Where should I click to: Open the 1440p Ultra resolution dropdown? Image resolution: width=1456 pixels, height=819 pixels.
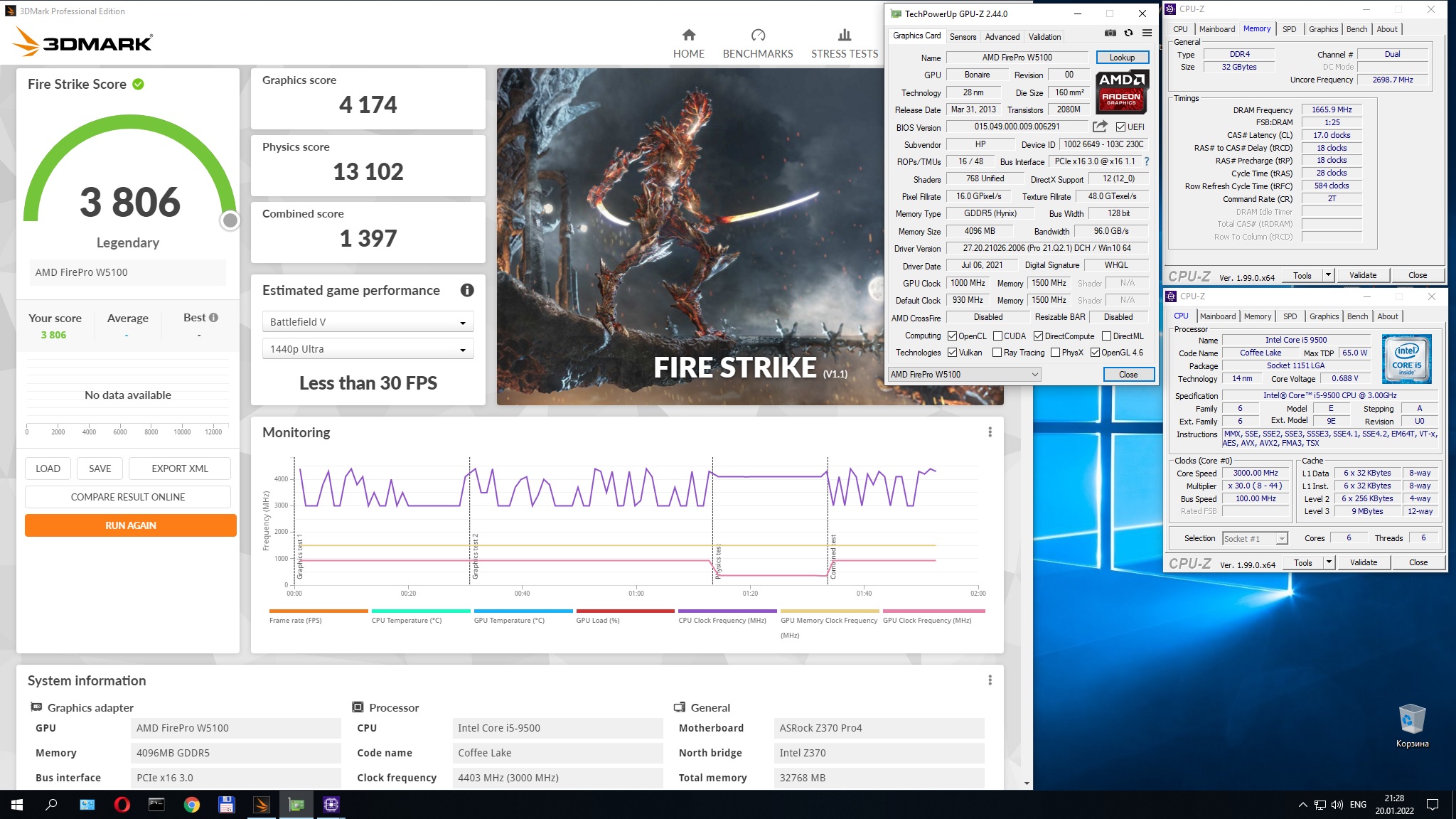tap(368, 349)
